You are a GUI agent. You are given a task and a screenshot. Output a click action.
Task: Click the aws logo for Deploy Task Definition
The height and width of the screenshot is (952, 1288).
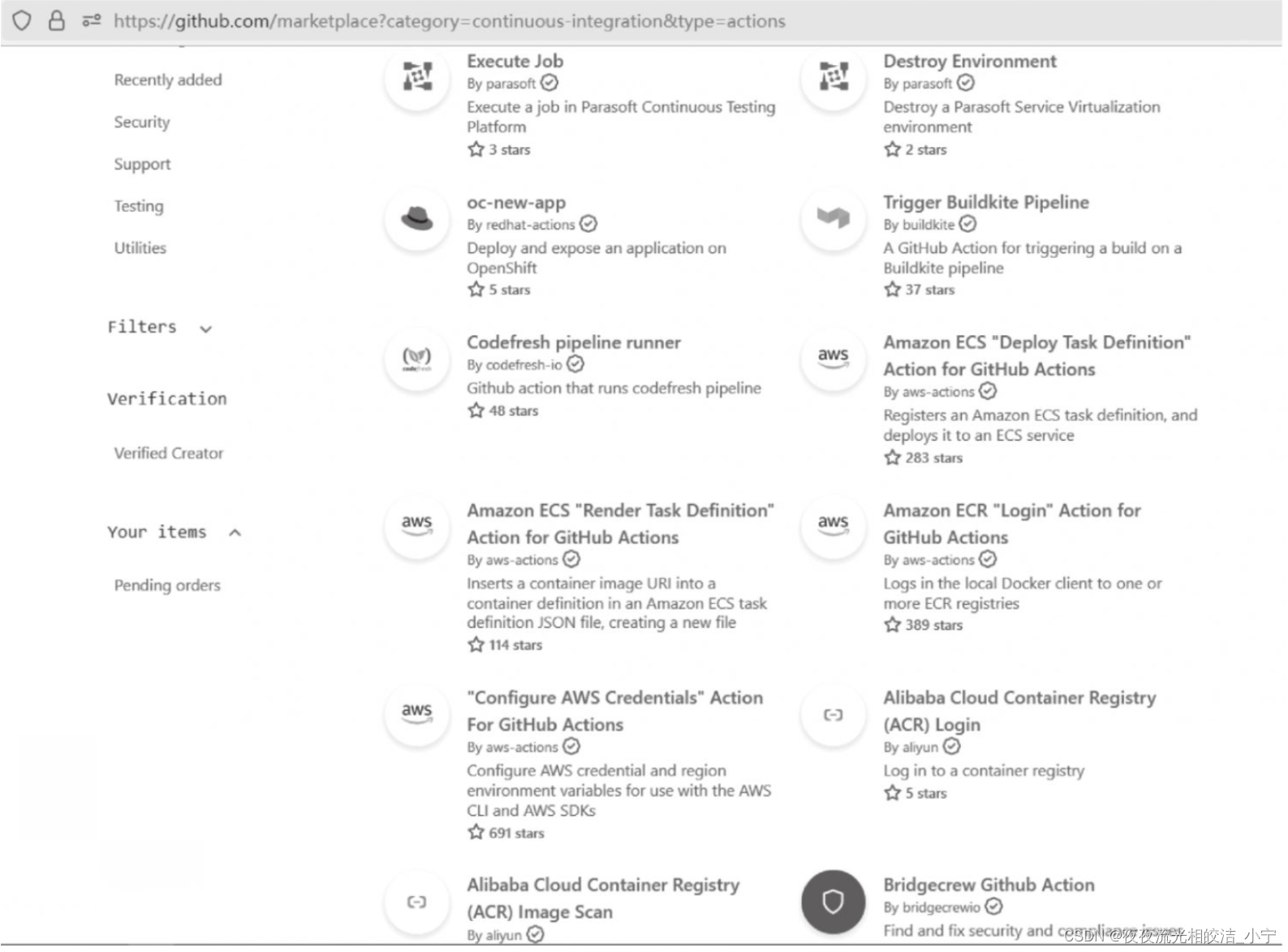coord(833,358)
